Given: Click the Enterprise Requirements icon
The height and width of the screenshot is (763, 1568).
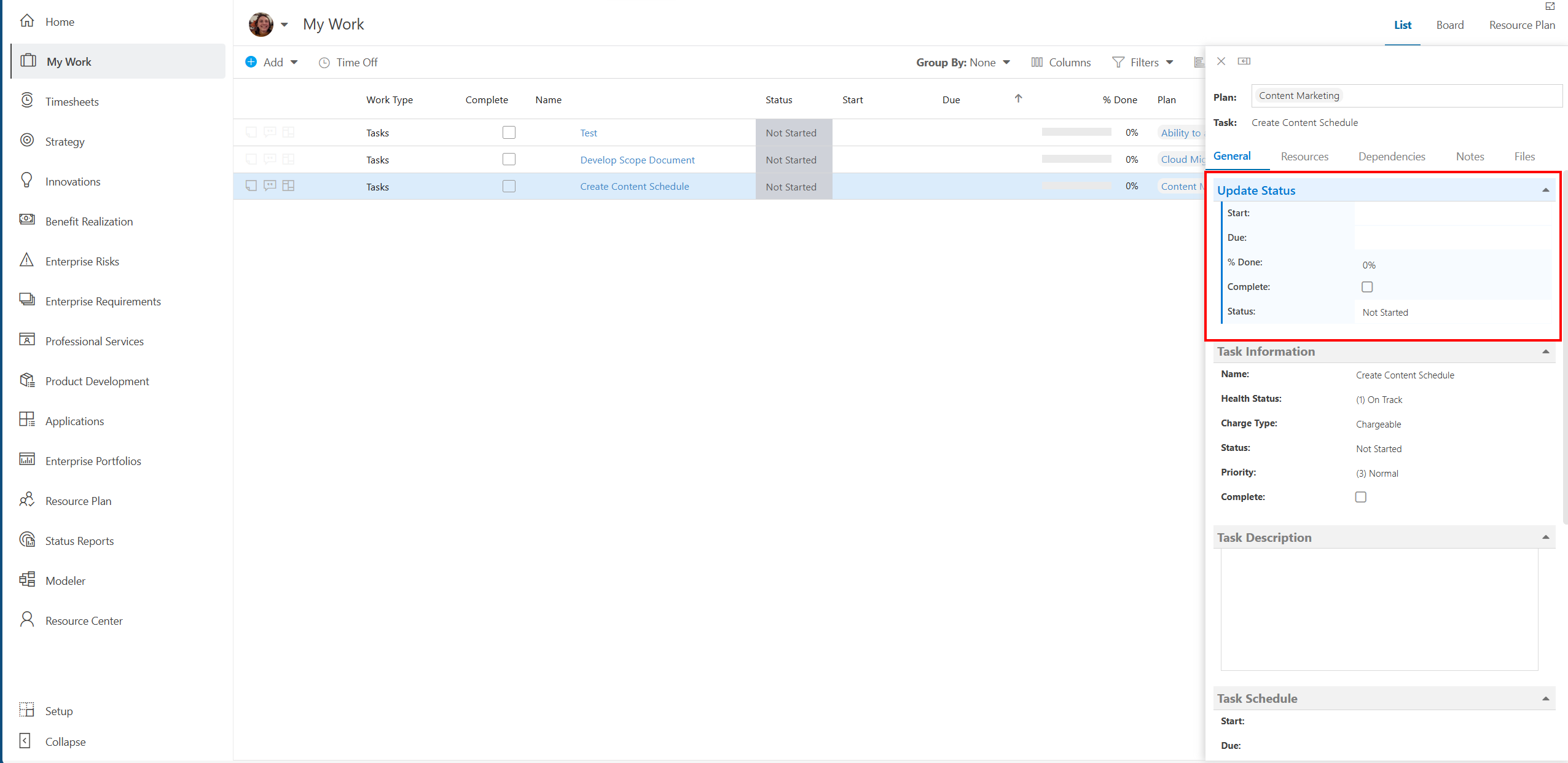Looking at the screenshot, I should click(27, 299).
